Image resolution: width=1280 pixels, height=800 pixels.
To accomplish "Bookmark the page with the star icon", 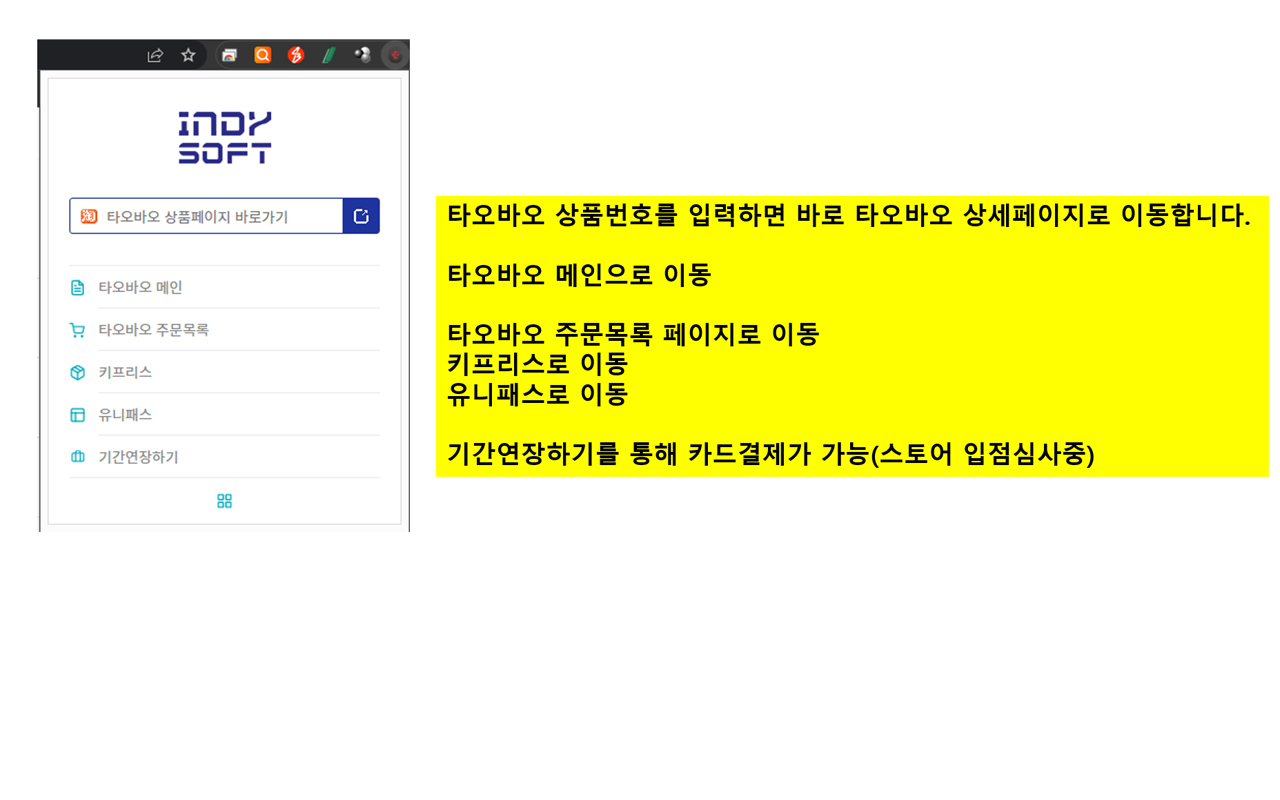I will [188, 55].
